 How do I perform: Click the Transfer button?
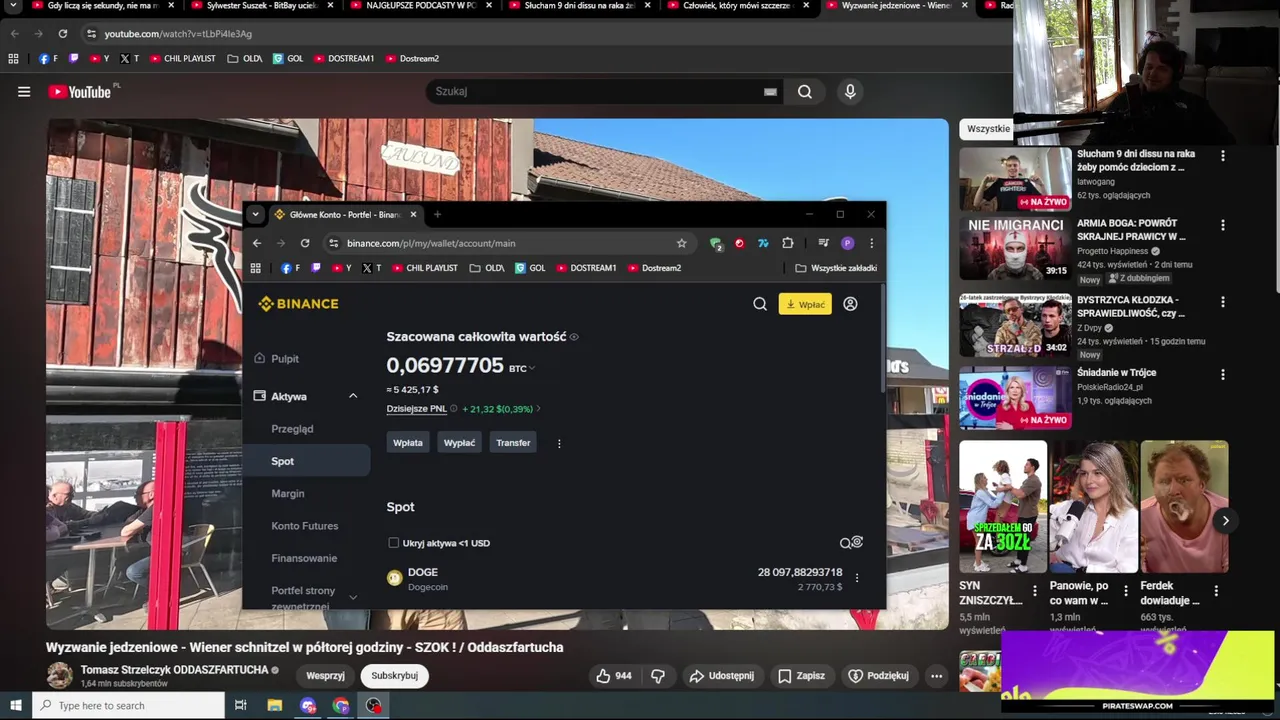pyautogui.click(x=513, y=443)
